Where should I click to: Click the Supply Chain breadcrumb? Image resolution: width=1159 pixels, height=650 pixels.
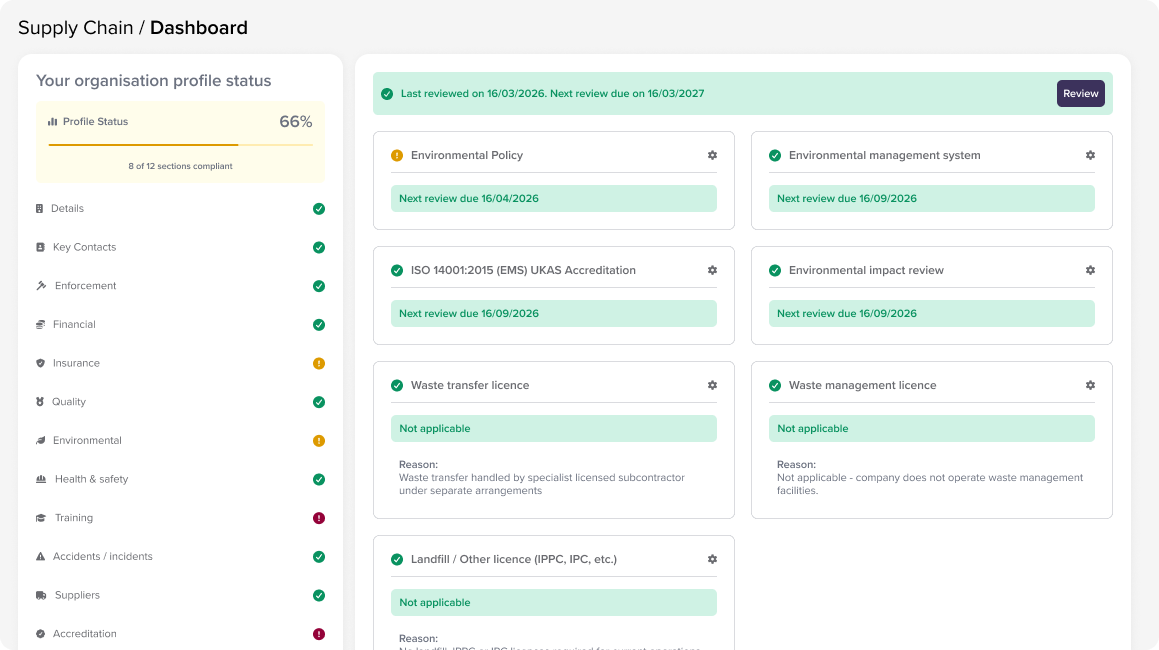[75, 28]
